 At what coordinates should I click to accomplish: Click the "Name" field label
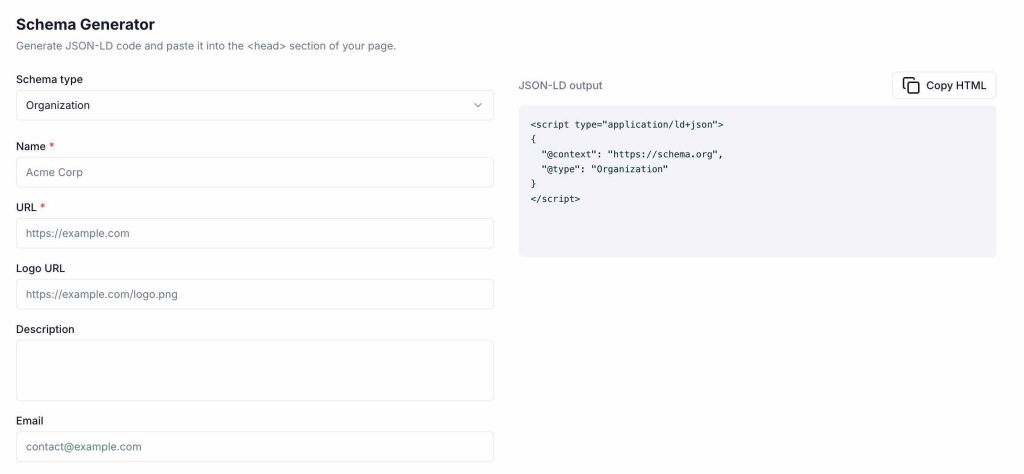(x=31, y=146)
